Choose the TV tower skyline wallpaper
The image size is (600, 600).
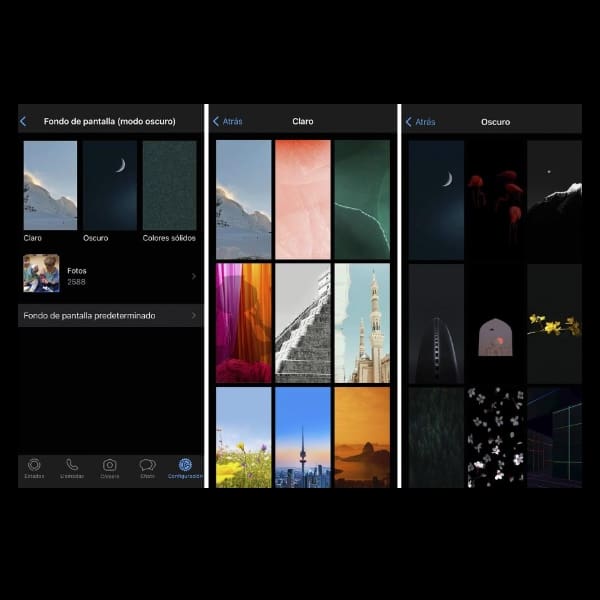coord(303,437)
